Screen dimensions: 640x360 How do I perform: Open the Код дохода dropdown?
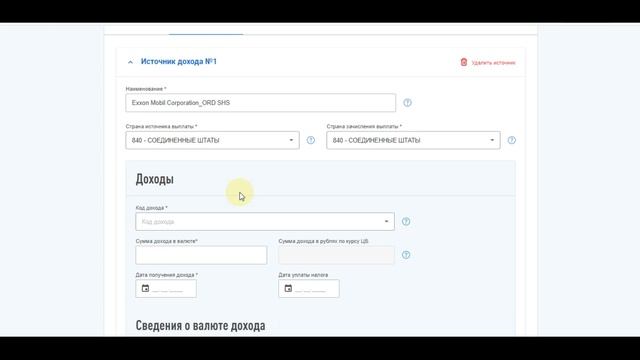(265, 221)
